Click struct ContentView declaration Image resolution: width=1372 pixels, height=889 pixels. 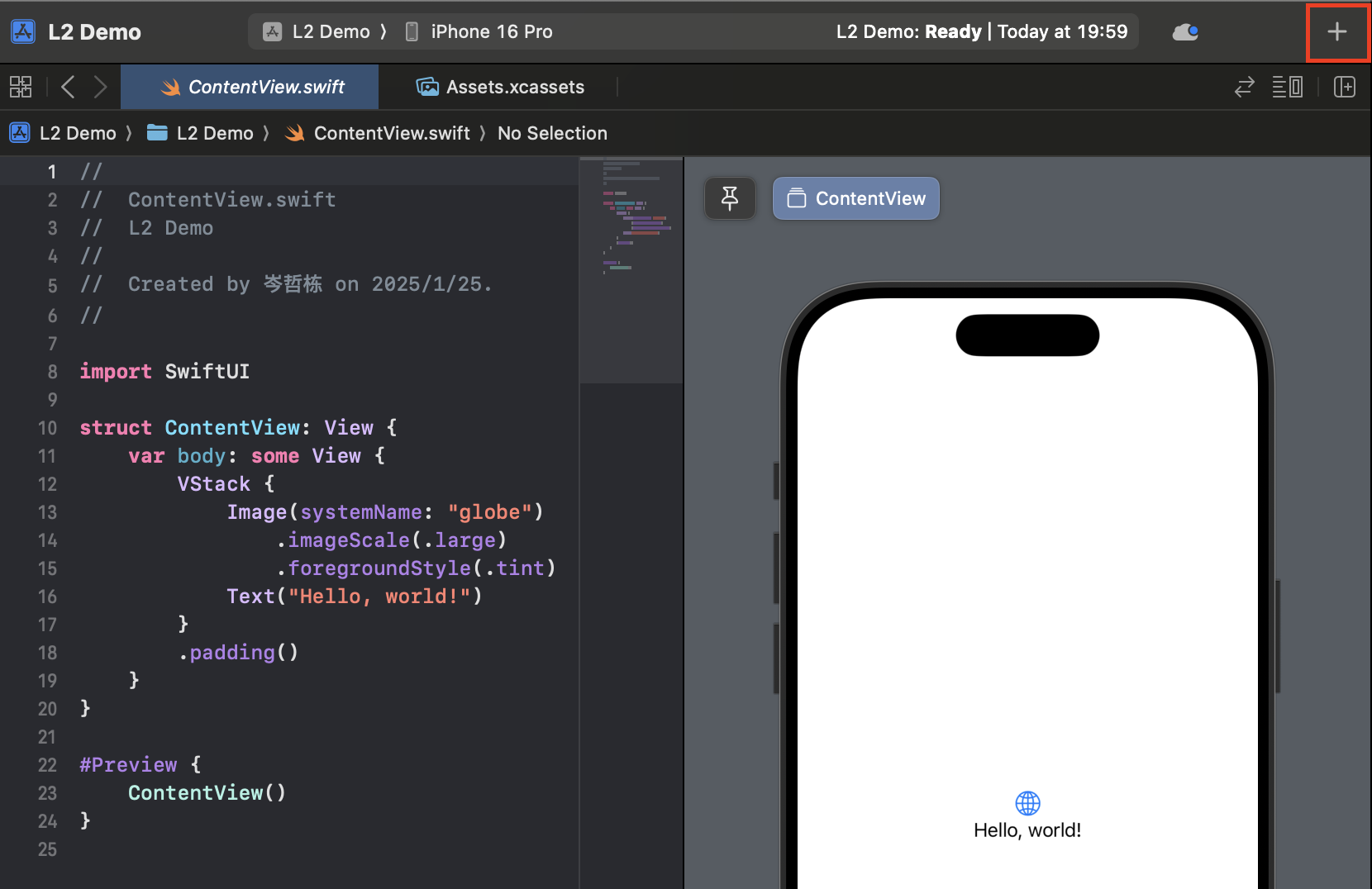pyautogui.click(x=238, y=428)
